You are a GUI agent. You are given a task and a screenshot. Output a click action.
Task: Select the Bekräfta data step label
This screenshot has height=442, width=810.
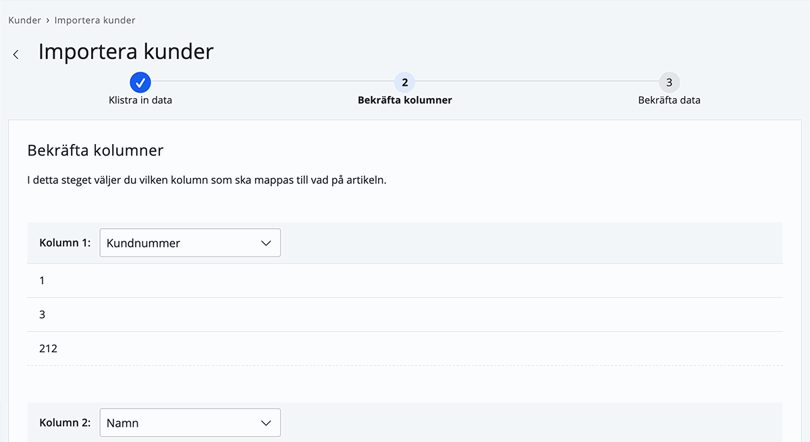click(x=669, y=100)
